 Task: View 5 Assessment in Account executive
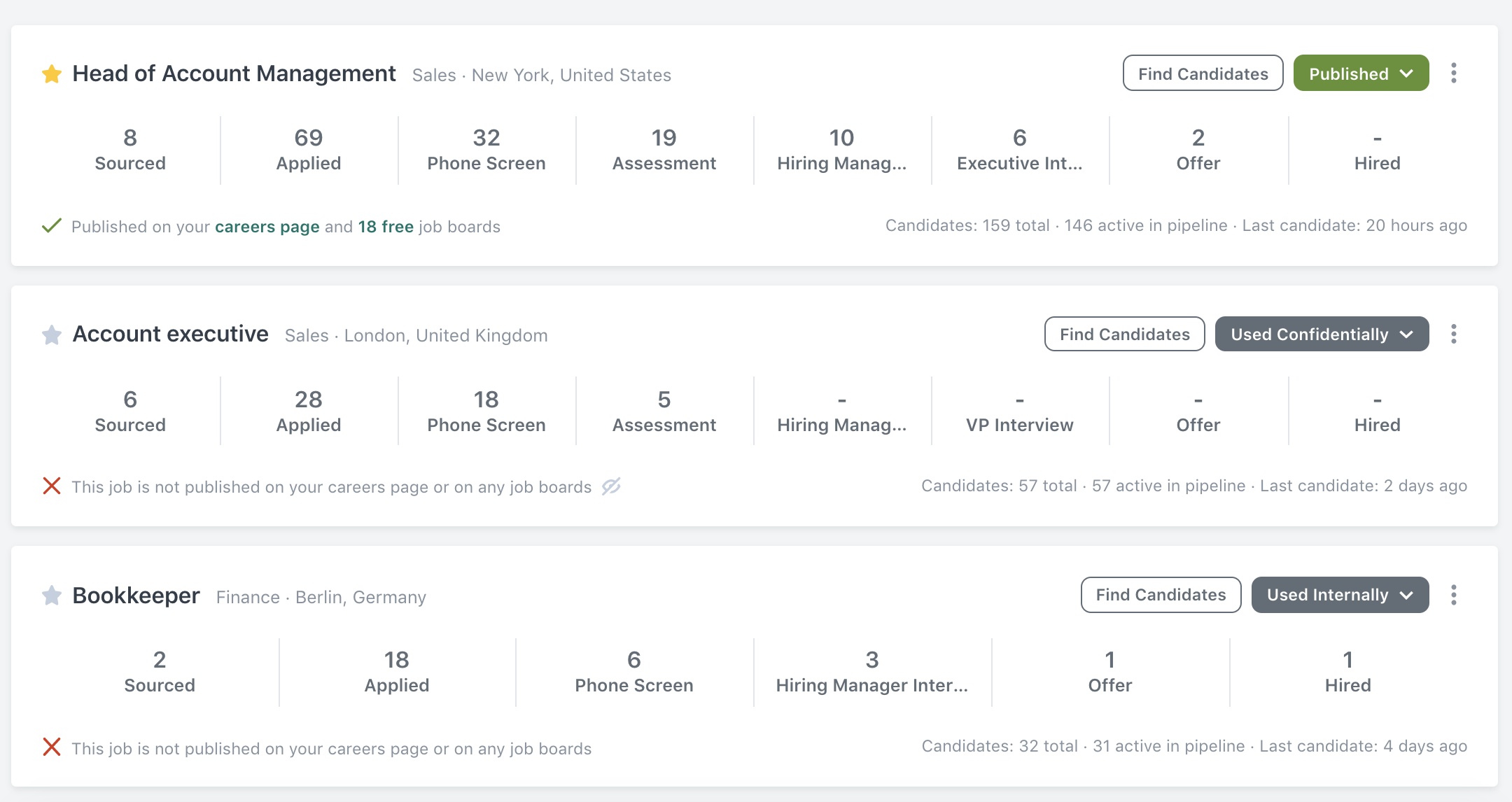point(664,411)
